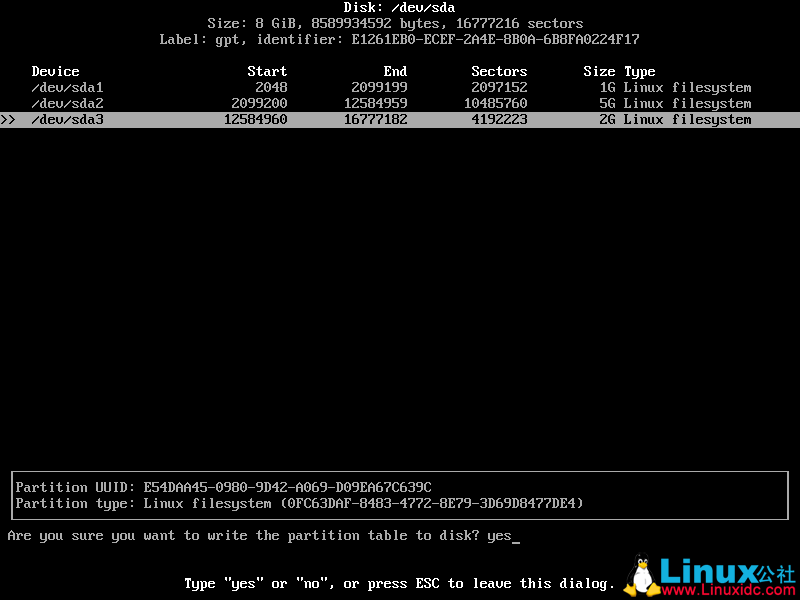Click the yes/no ESC hint line
The image size is (800, 600).
399,584
